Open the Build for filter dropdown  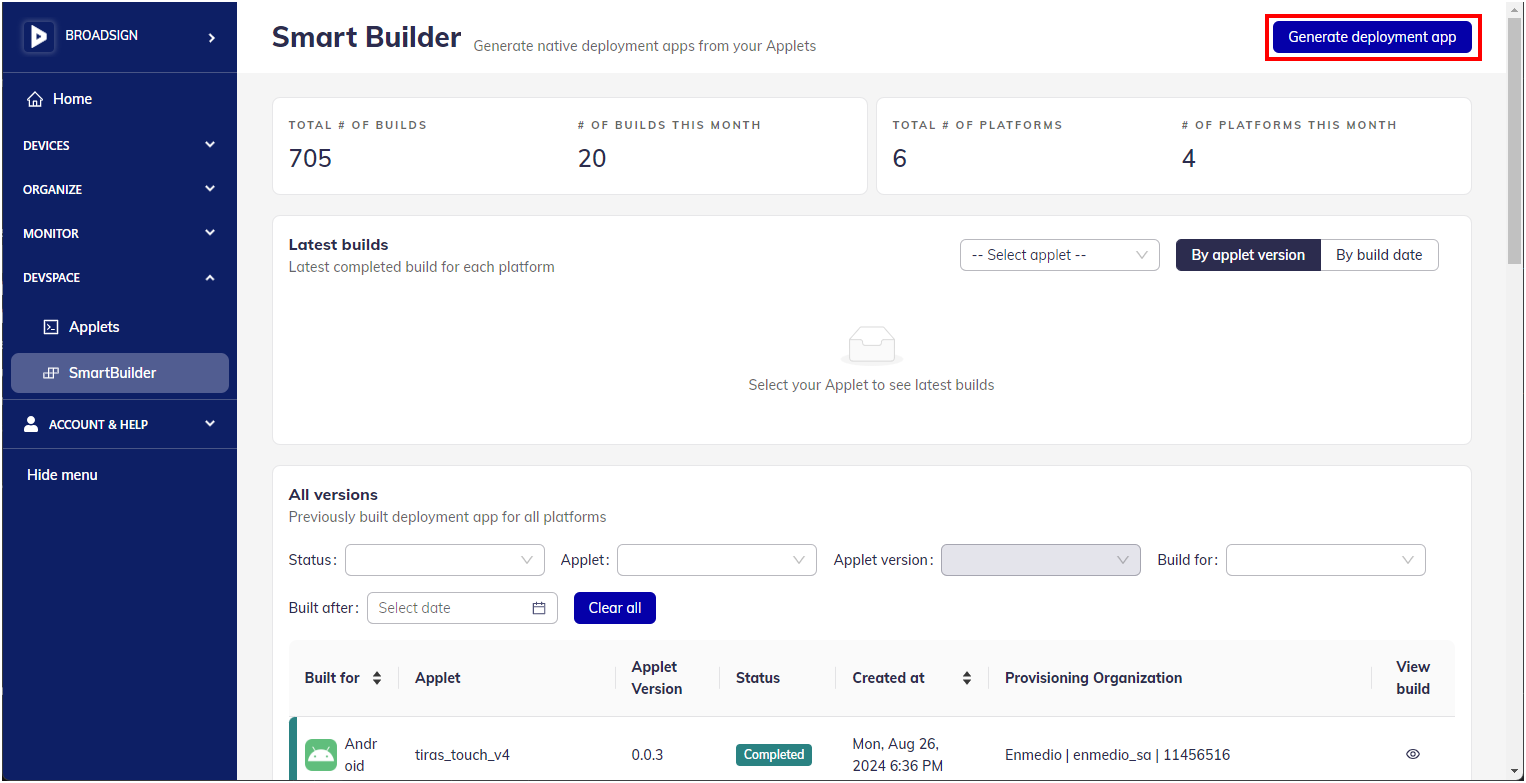click(1326, 560)
